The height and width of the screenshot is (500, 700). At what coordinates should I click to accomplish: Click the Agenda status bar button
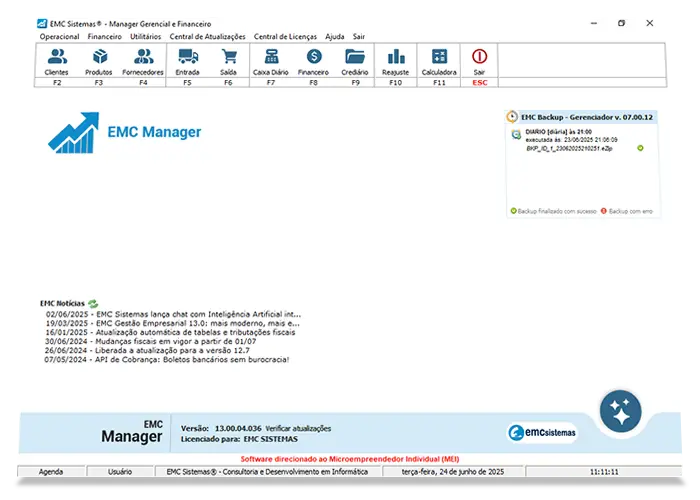pos(51,471)
